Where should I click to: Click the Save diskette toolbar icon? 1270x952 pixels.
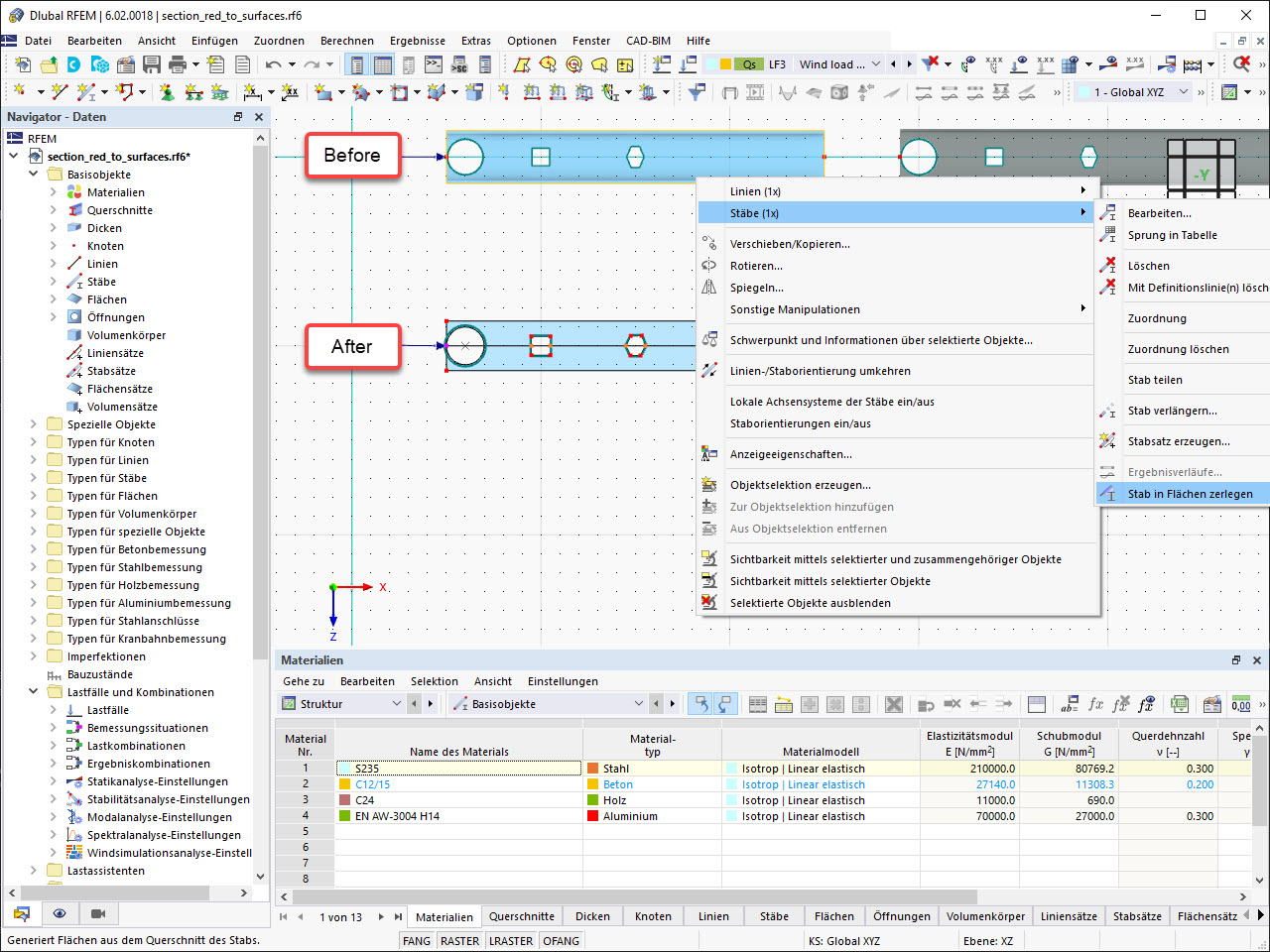pos(152,64)
